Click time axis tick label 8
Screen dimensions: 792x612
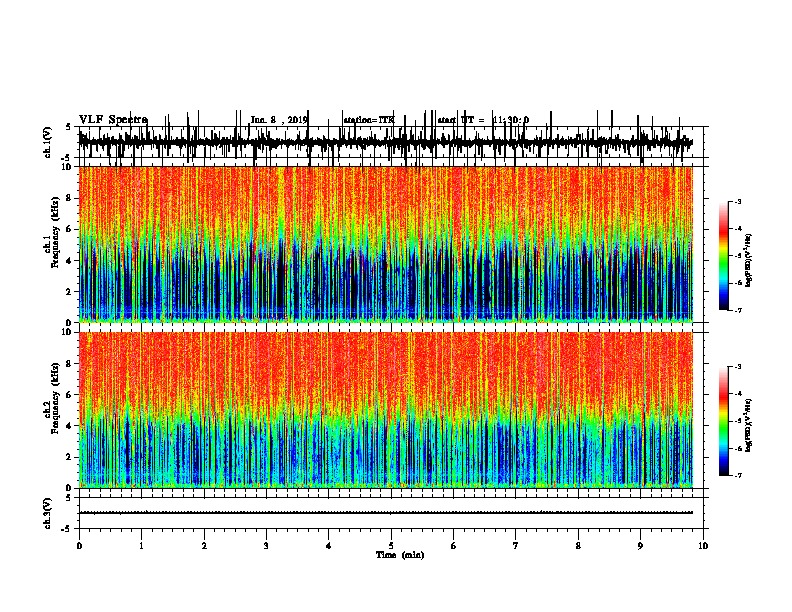click(x=578, y=546)
